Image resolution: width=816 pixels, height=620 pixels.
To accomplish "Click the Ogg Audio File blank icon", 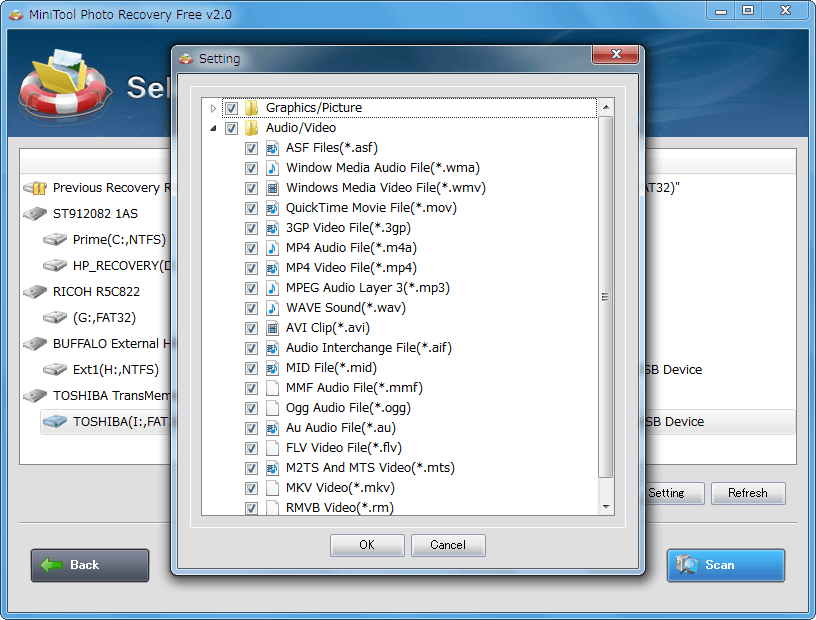I will tap(272, 408).
